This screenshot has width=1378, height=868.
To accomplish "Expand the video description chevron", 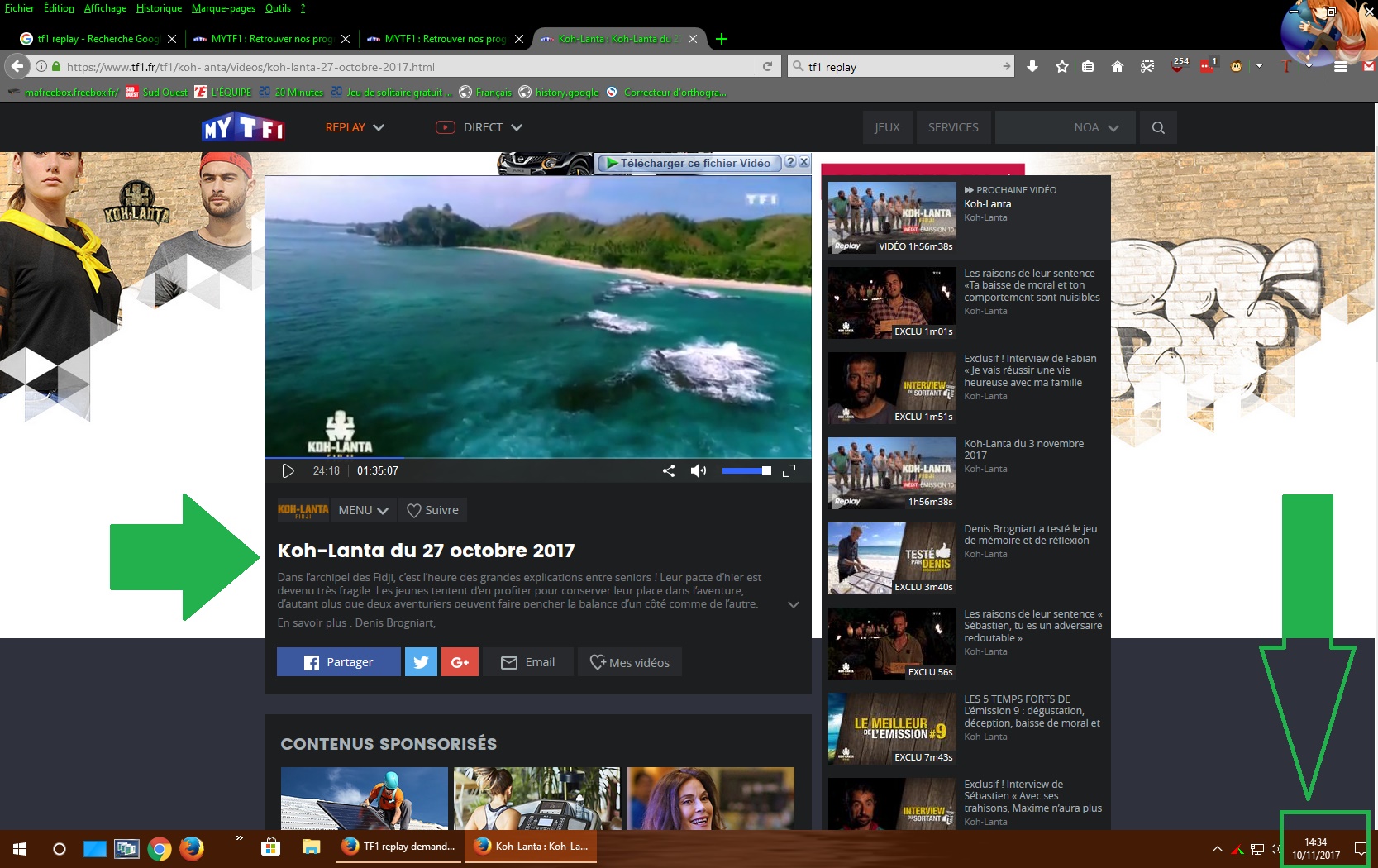I will [x=794, y=604].
